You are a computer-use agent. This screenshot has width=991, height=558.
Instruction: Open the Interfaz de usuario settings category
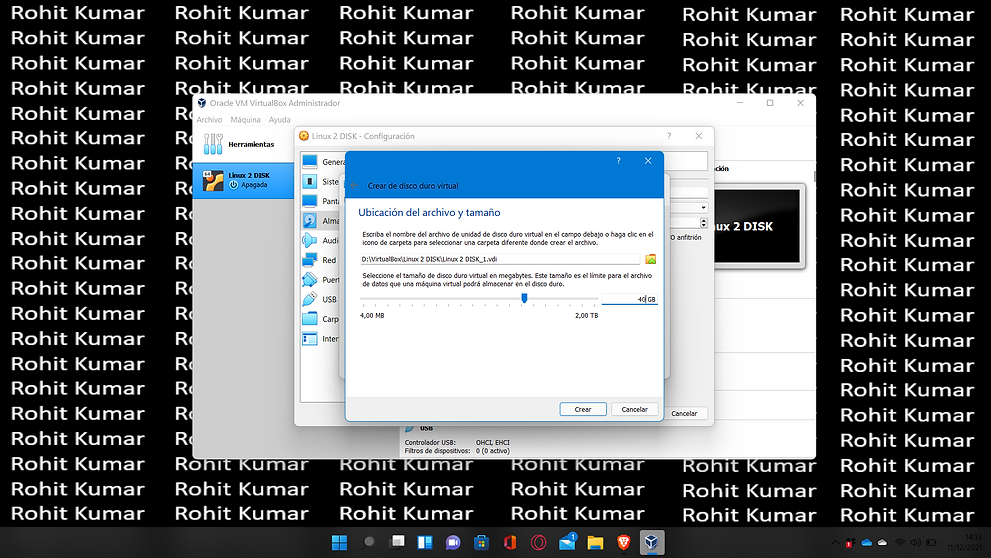pyautogui.click(x=323, y=339)
